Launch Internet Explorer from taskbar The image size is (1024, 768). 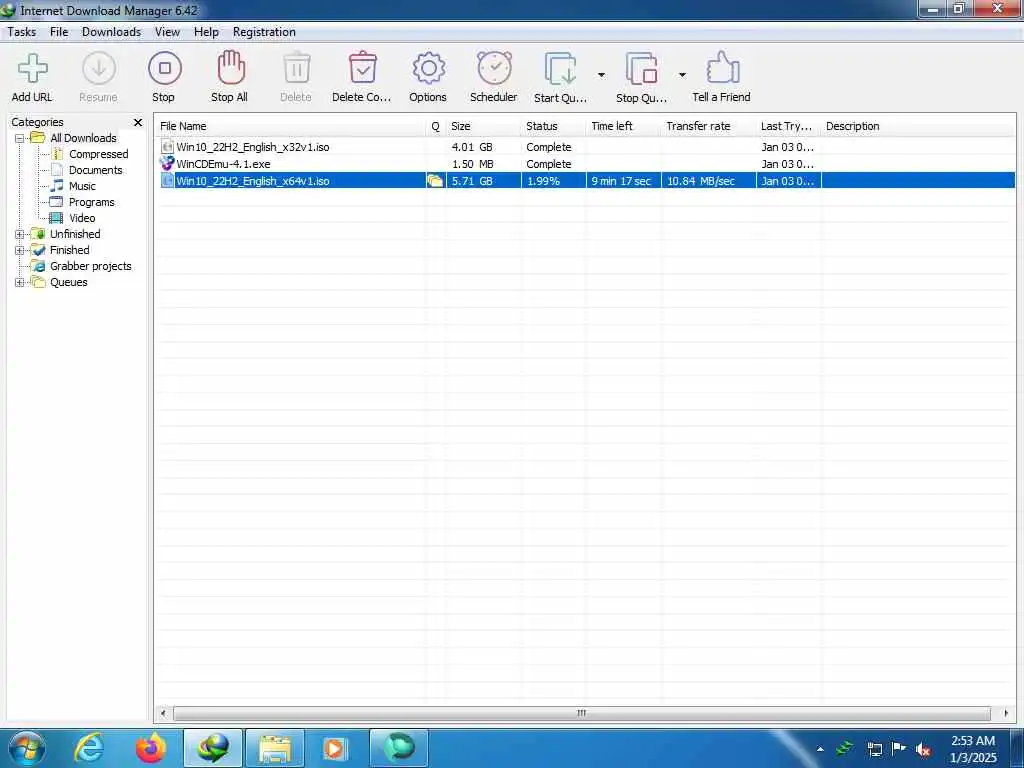coord(89,748)
